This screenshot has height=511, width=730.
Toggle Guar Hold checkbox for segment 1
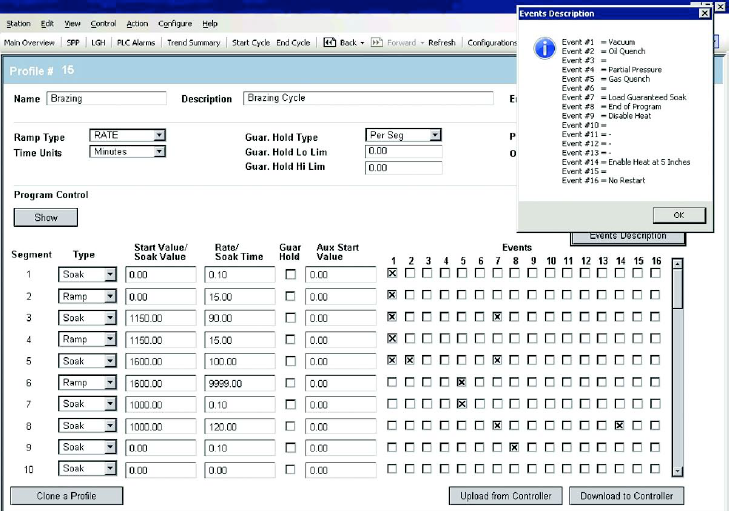coord(290,274)
